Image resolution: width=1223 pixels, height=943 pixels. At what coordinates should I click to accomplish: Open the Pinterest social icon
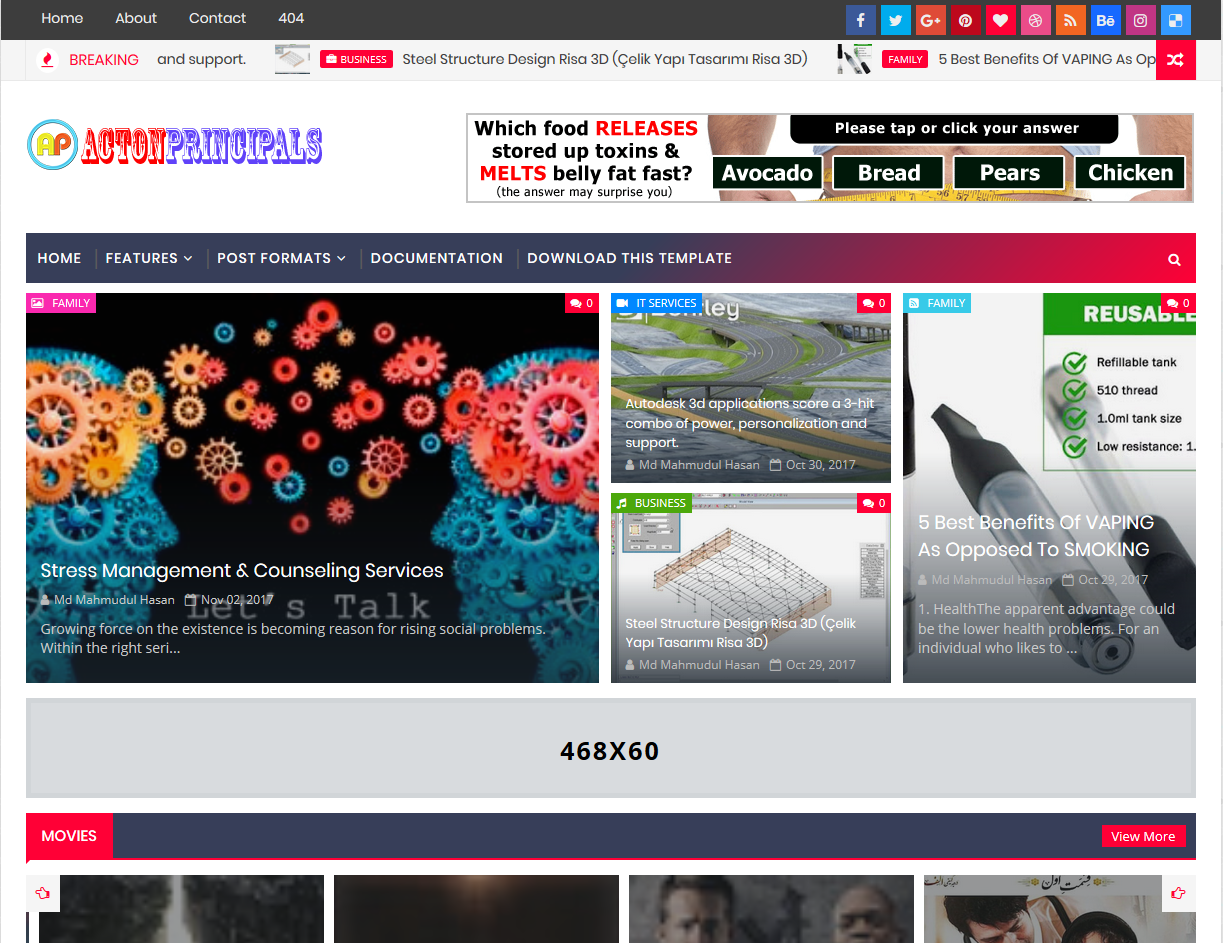pos(965,20)
